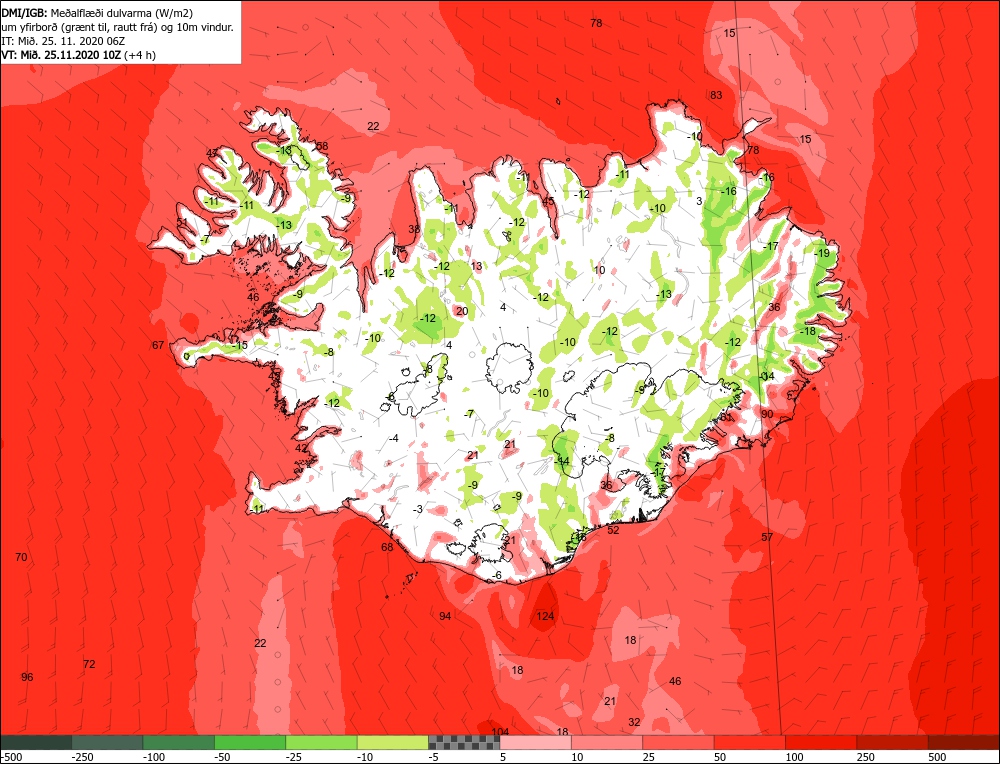Click the legend label '-100'
Viewport: 1000px width, 764px height.
point(154,757)
